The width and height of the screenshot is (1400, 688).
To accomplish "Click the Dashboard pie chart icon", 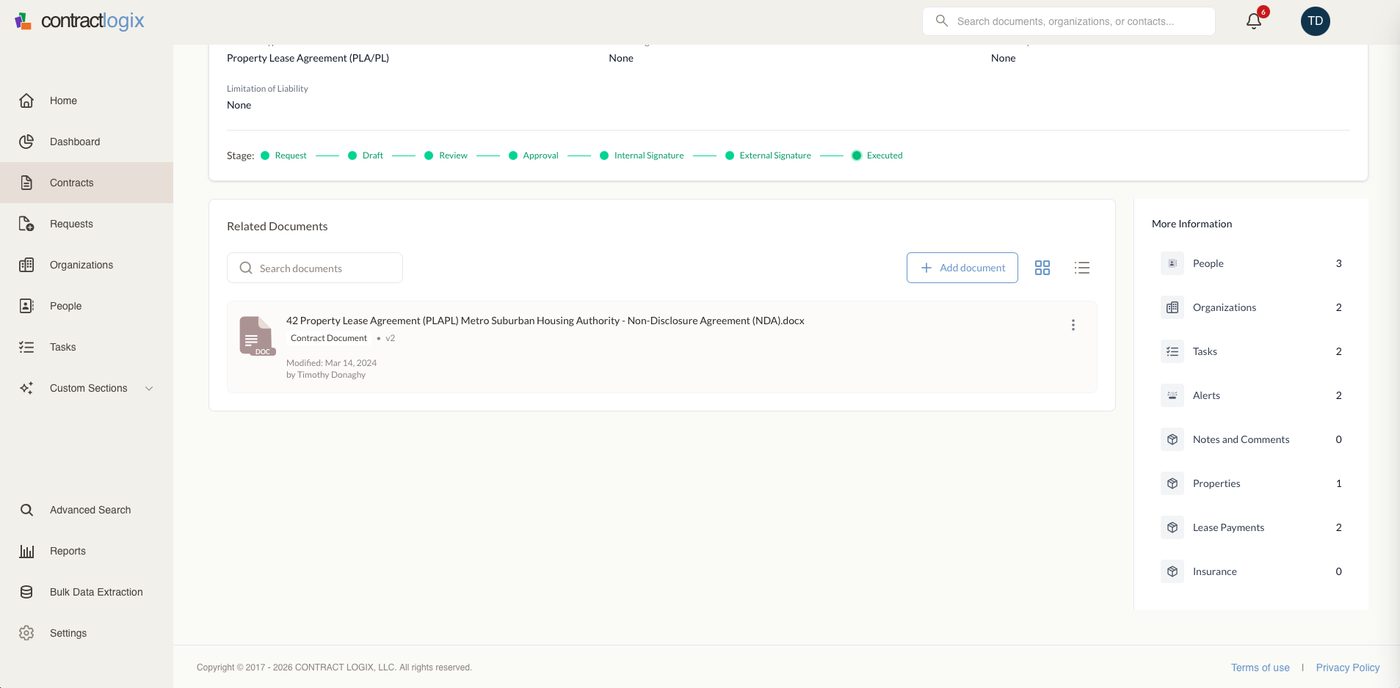I will (27, 142).
